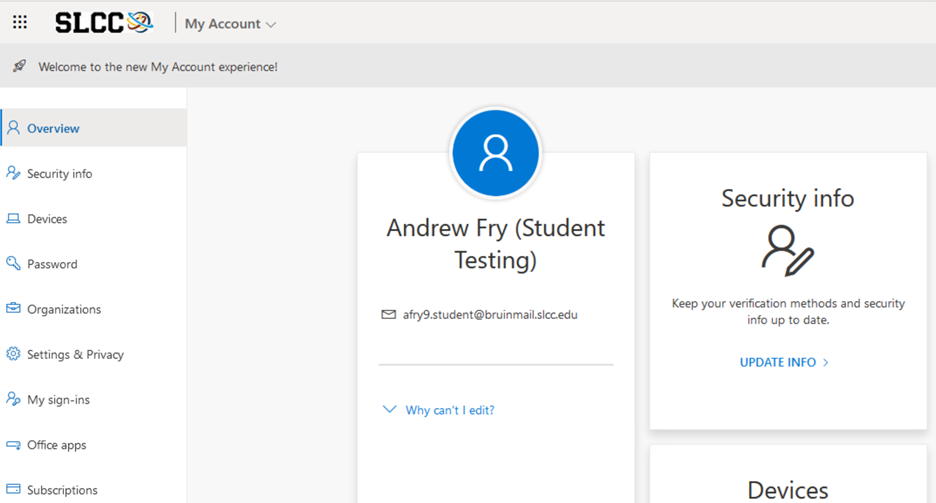This screenshot has height=503, width=936.
Task: Open the My Account dropdown
Action: [x=230, y=24]
